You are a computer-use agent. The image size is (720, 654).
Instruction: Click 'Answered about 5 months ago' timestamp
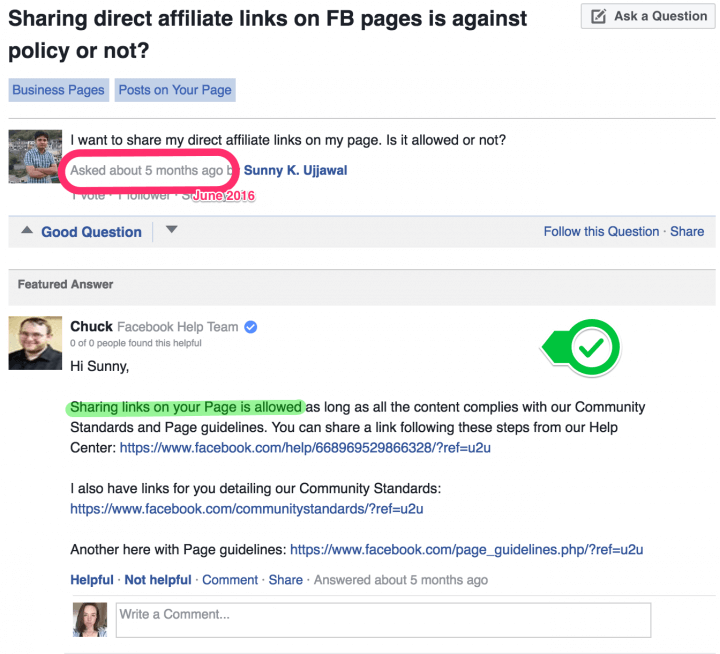tap(401, 580)
